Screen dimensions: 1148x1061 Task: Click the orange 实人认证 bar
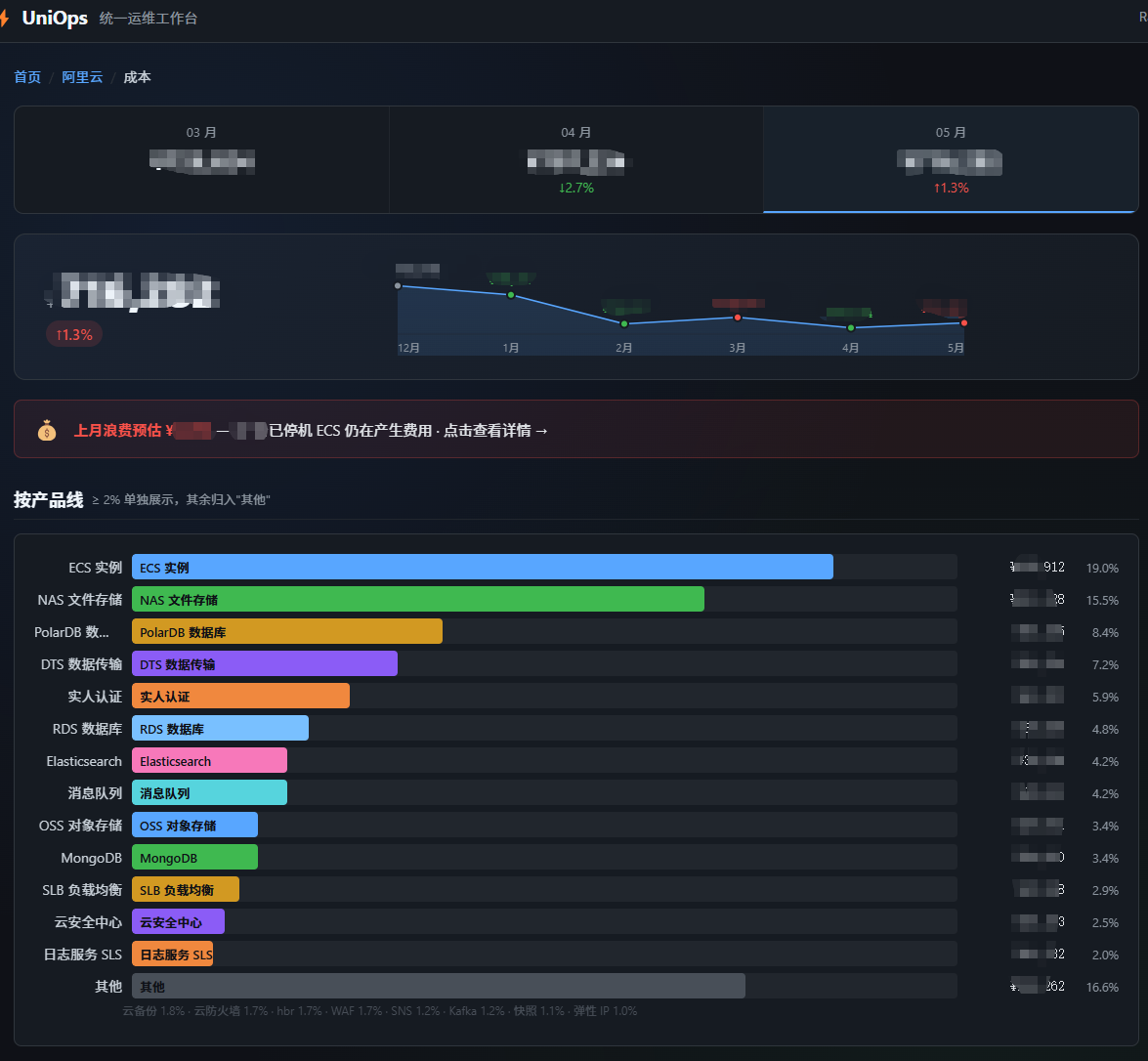pos(241,696)
